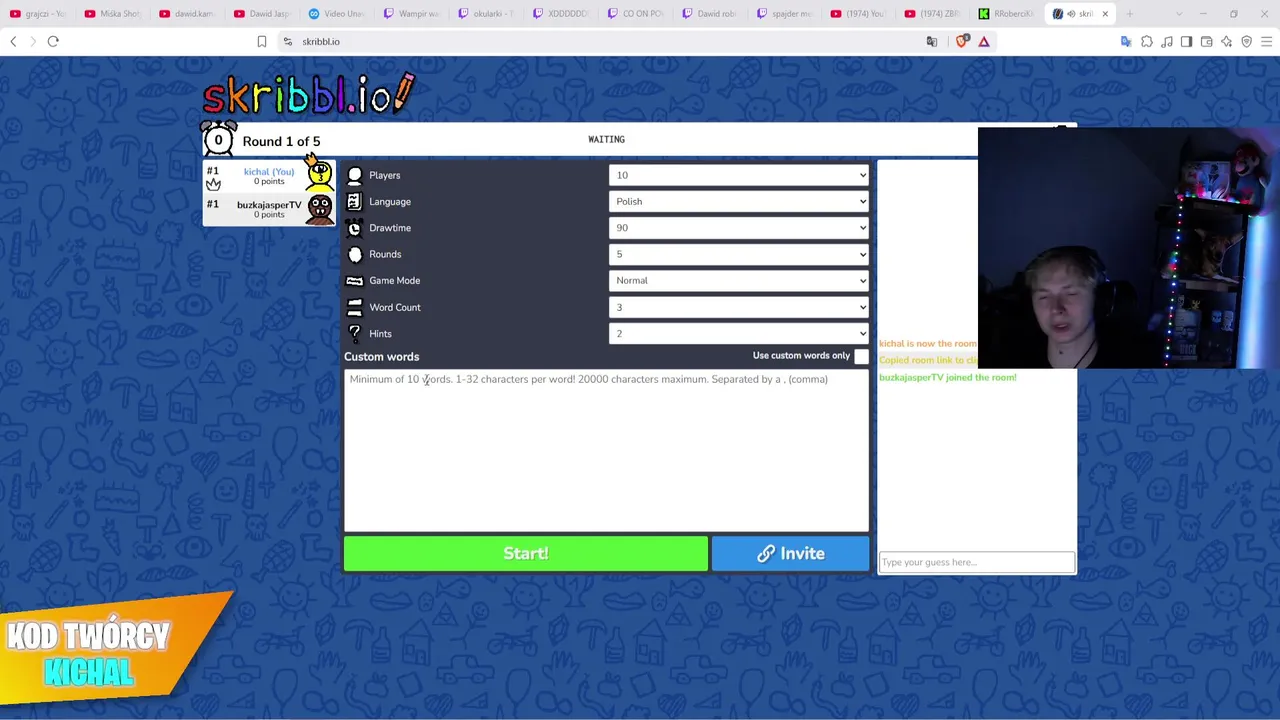Click the Custom words text area
The height and width of the screenshot is (720, 1280).
(x=606, y=449)
